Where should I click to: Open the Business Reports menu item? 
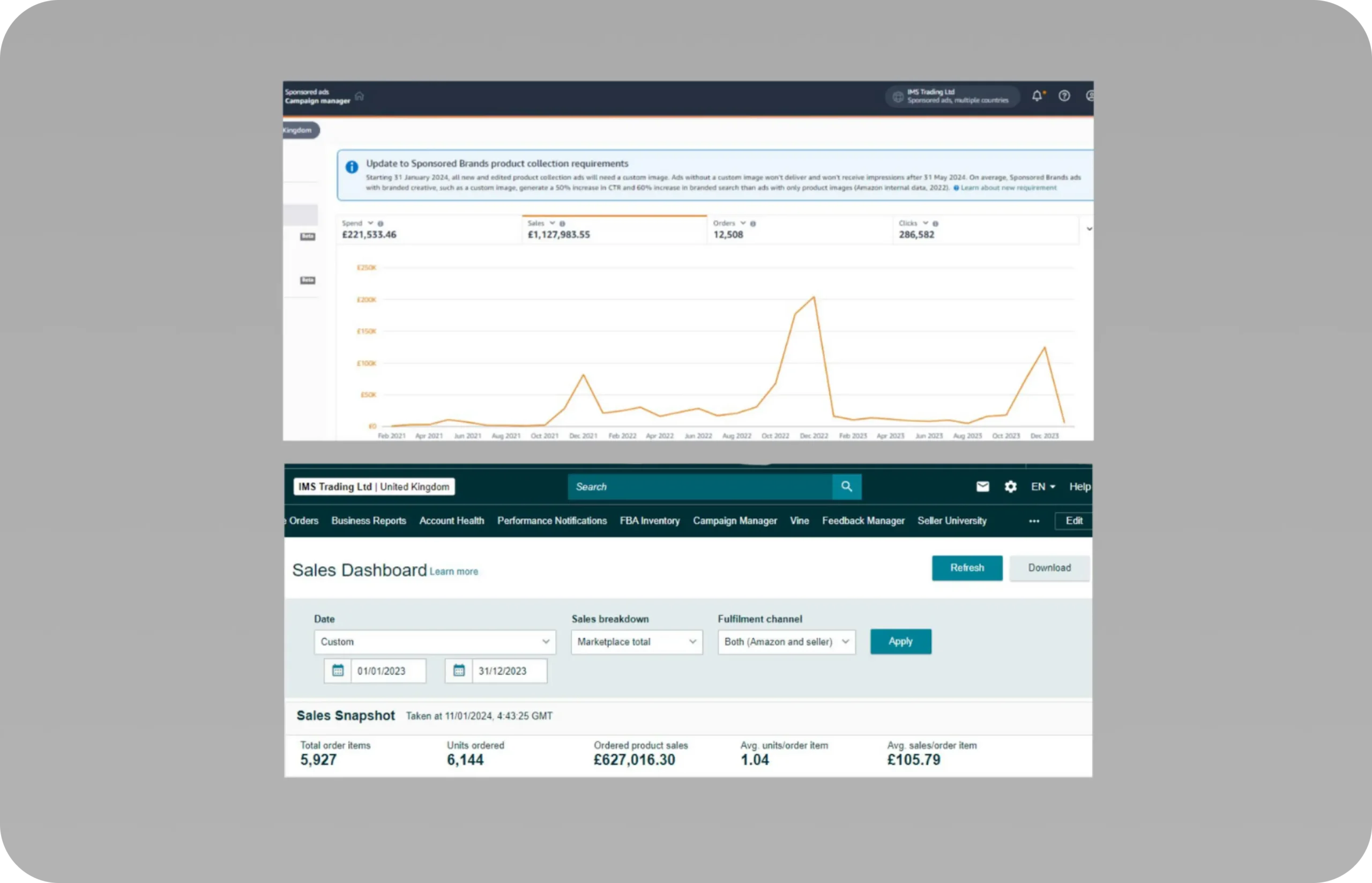tap(369, 521)
